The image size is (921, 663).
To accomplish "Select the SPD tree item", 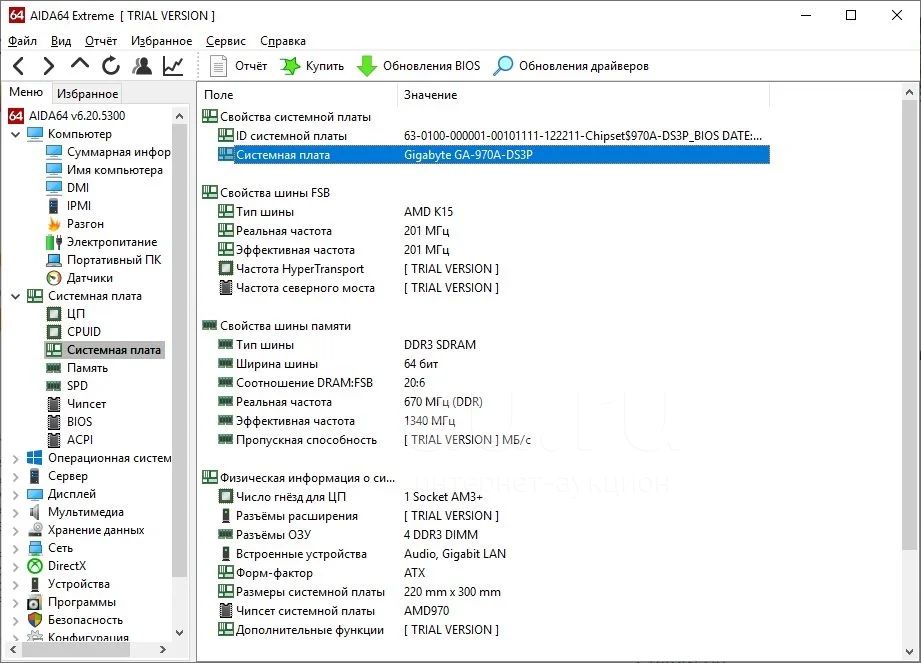I will pyautogui.click(x=67, y=386).
